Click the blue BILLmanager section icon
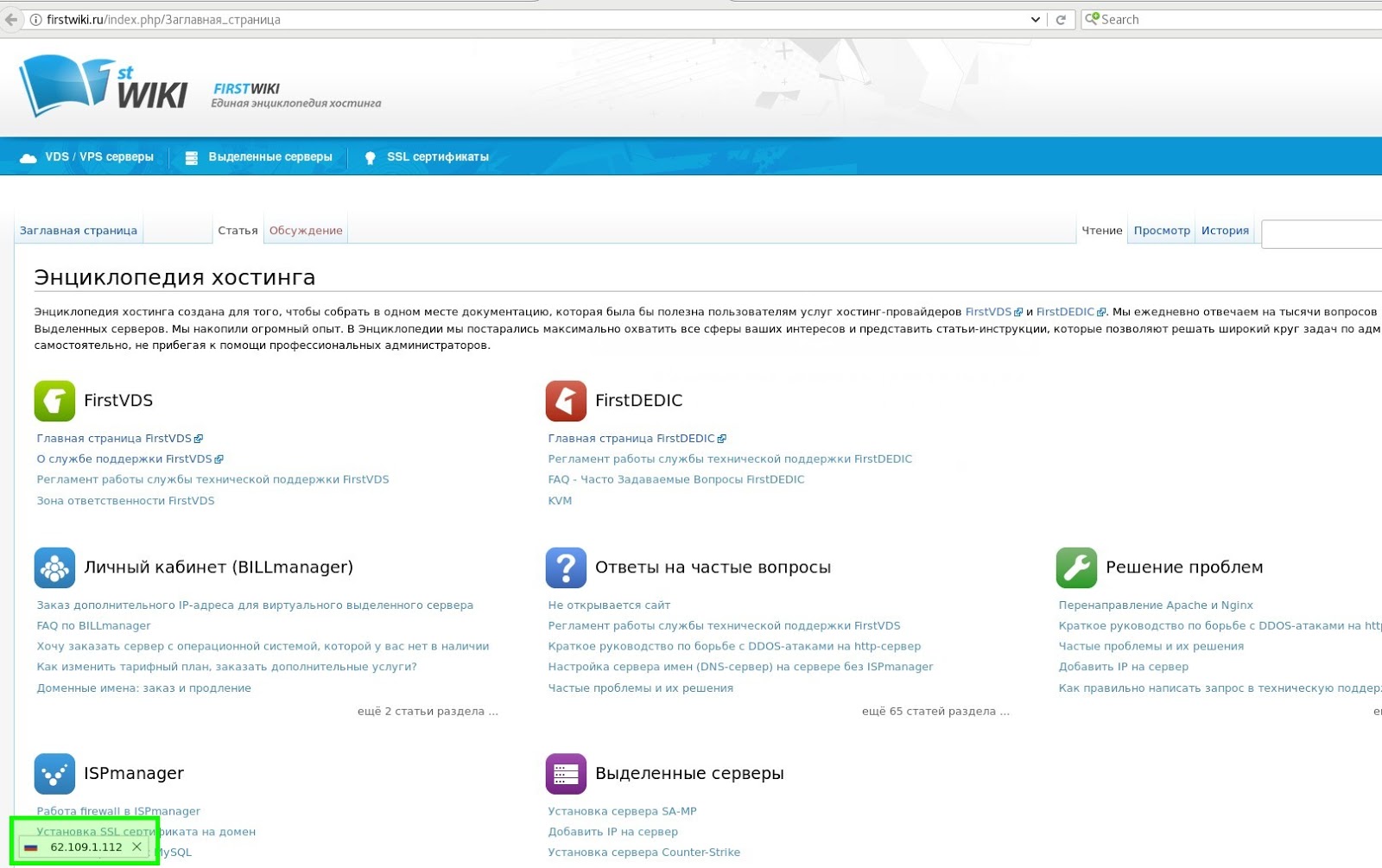1382x868 pixels. tap(54, 567)
